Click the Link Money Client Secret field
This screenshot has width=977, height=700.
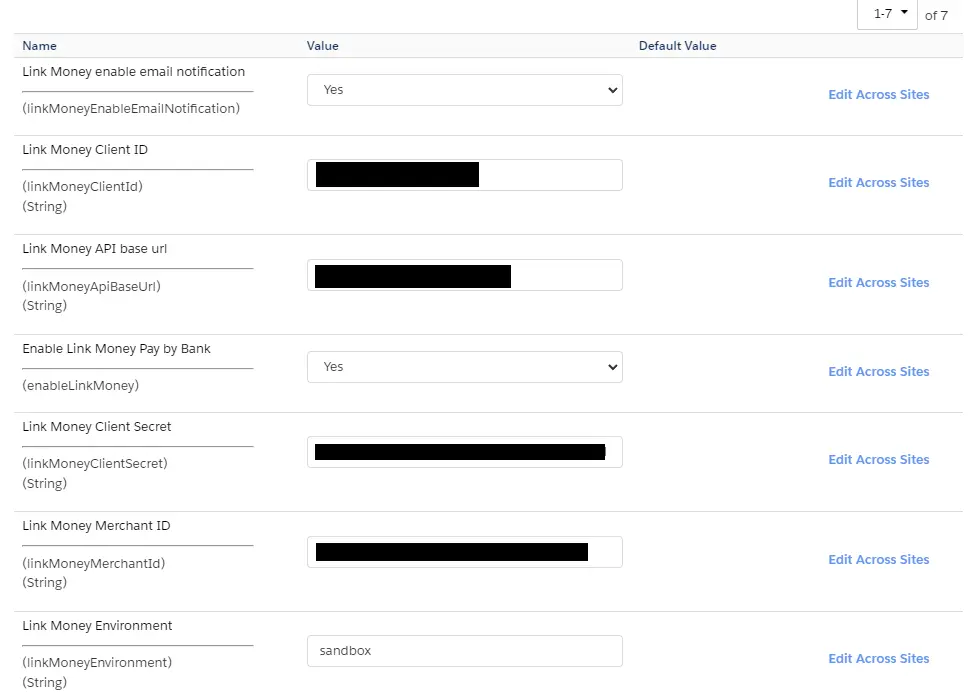[x=465, y=452]
